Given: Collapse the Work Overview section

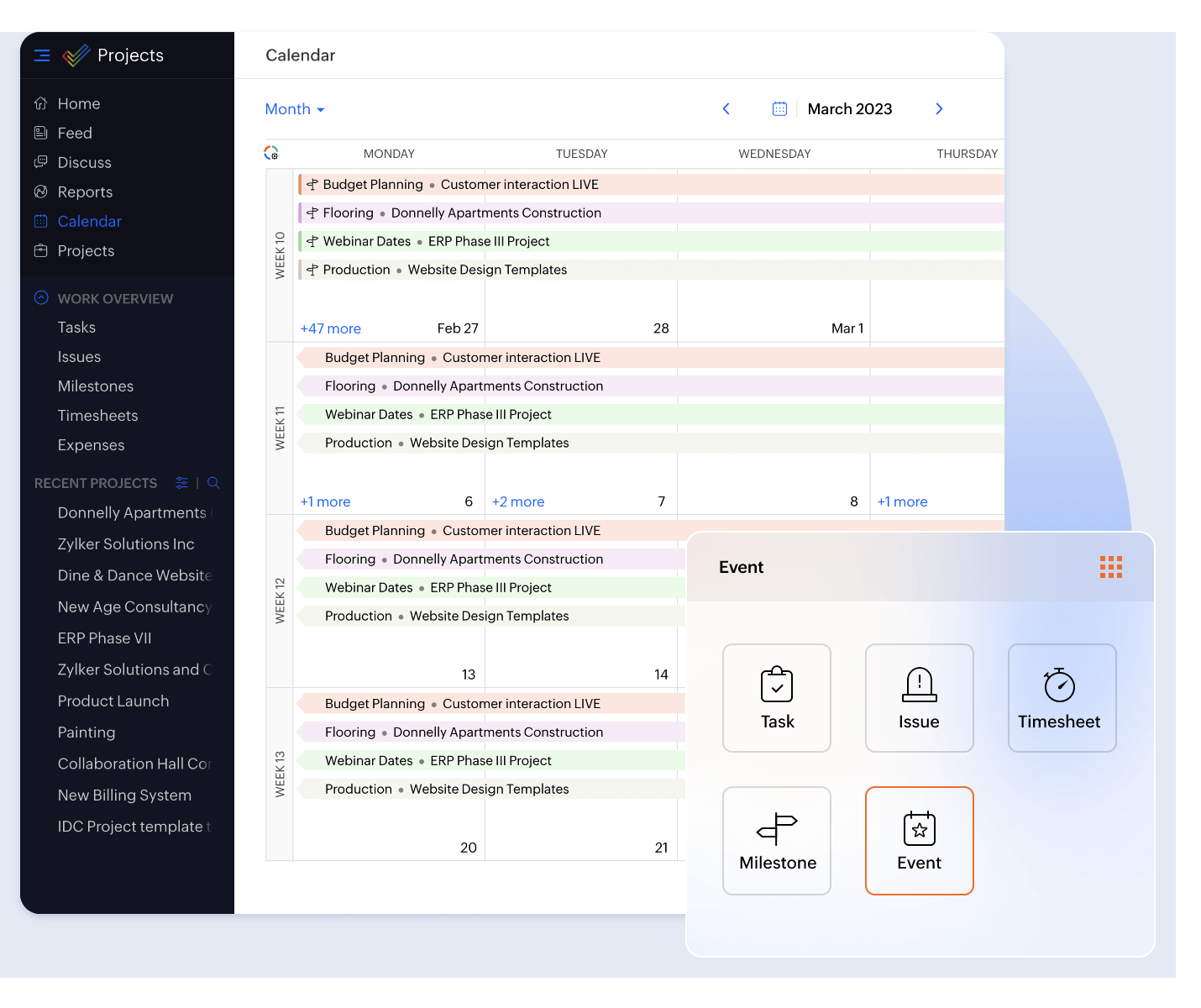Looking at the screenshot, I should pyautogui.click(x=40, y=297).
